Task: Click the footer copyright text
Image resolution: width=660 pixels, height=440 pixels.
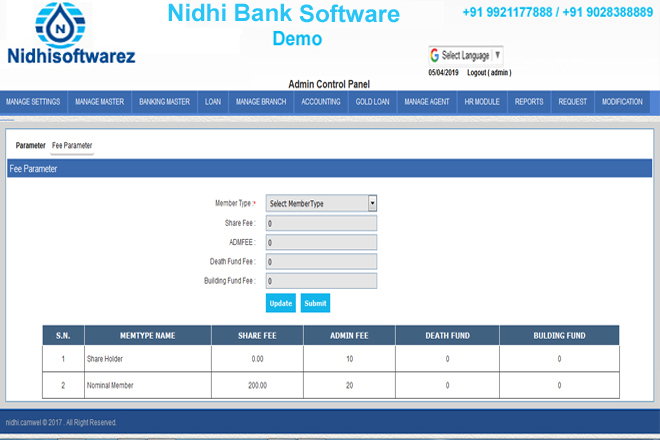Action: pyautogui.click(x=61, y=422)
